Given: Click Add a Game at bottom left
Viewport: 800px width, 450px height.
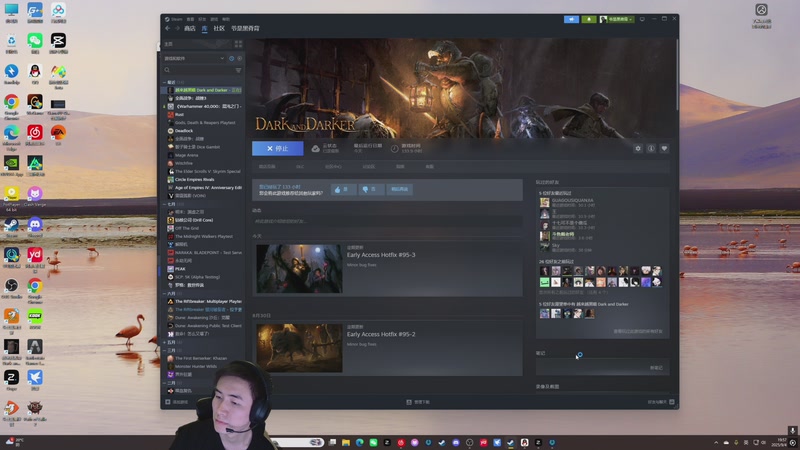Looking at the screenshot, I should (x=177, y=402).
